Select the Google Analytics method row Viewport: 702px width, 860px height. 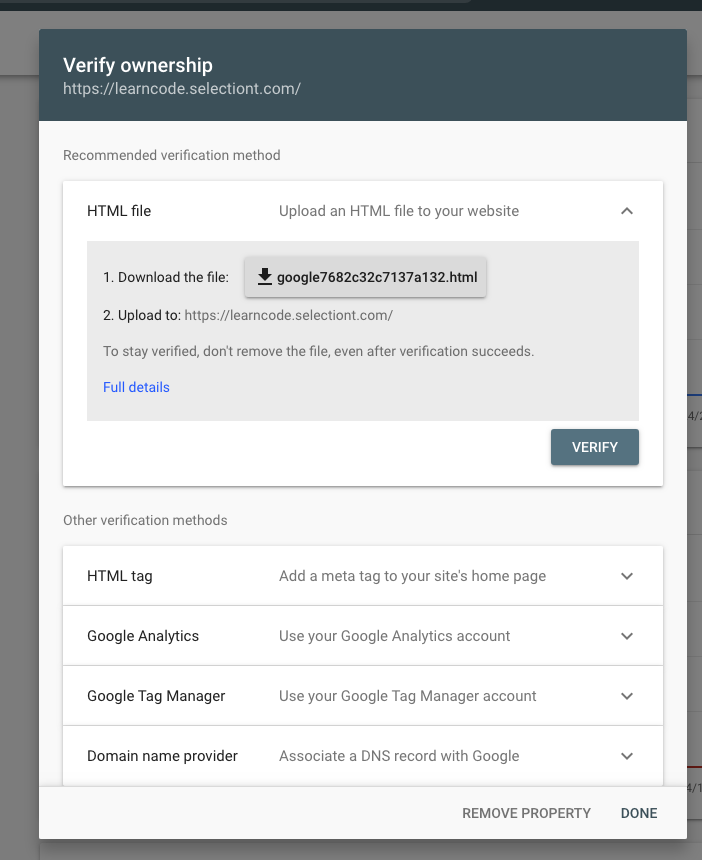(x=363, y=636)
